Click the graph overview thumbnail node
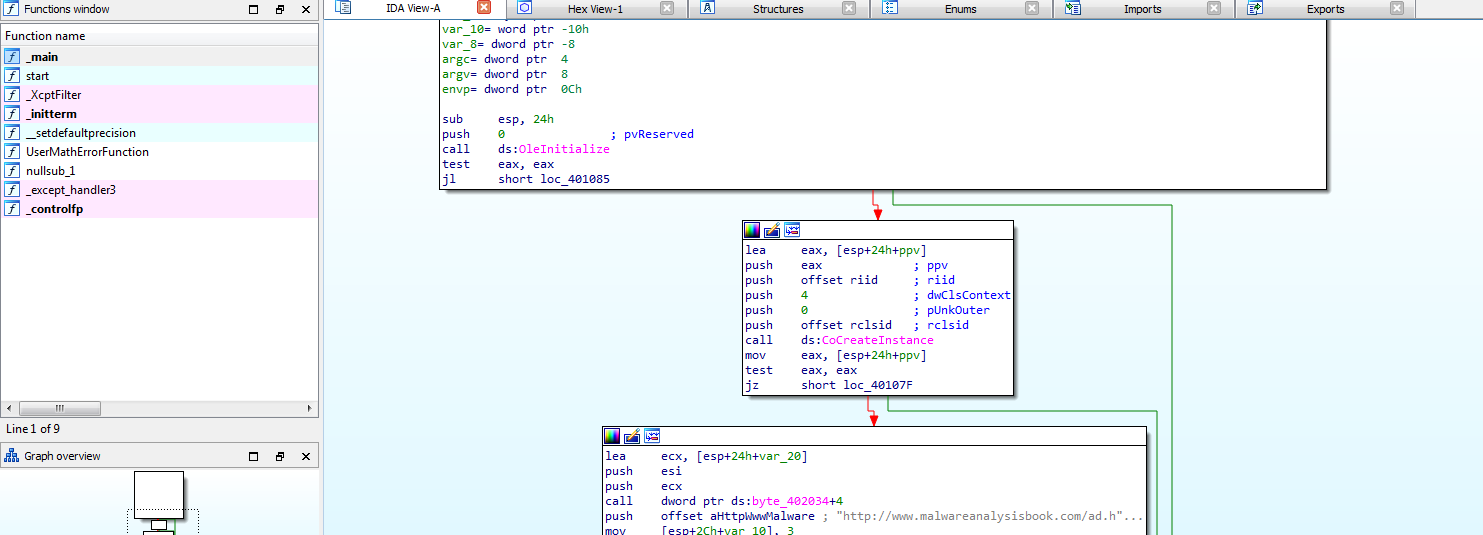The height and width of the screenshot is (535, 1483). click(x=159, y=495)
